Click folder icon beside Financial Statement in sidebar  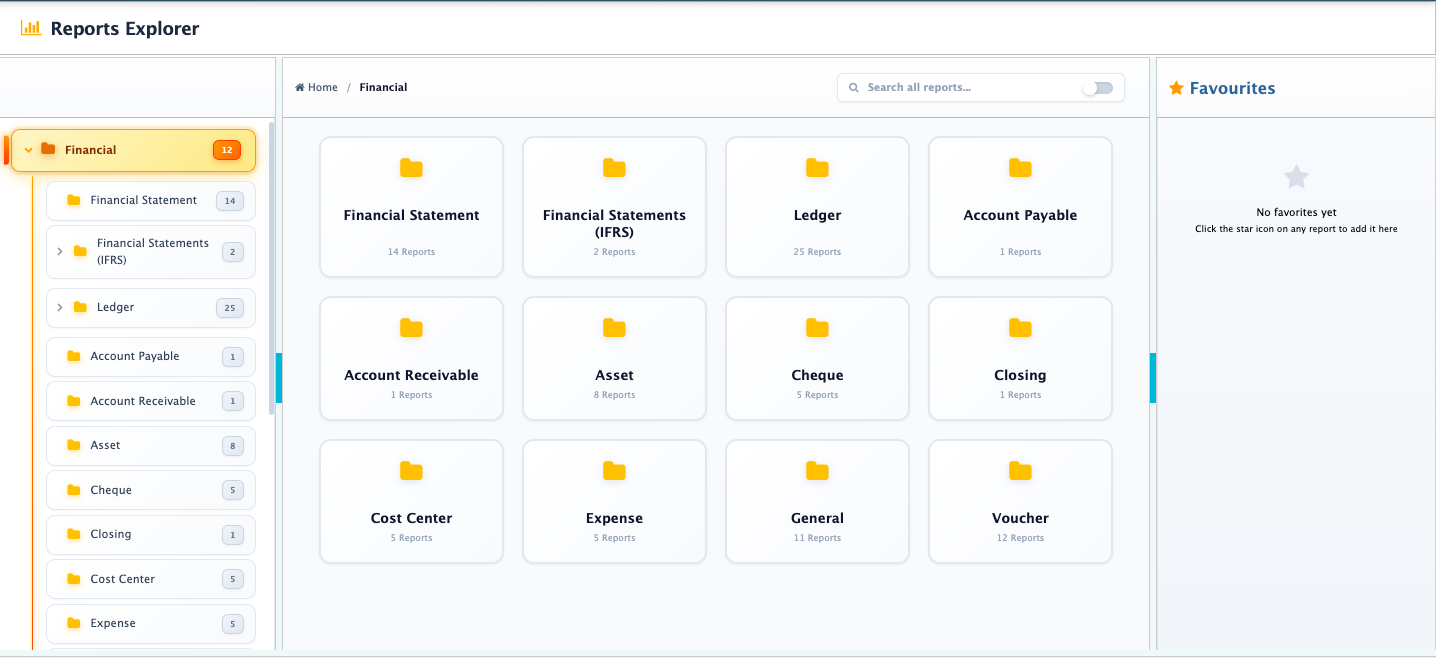(x=73, y=200)
